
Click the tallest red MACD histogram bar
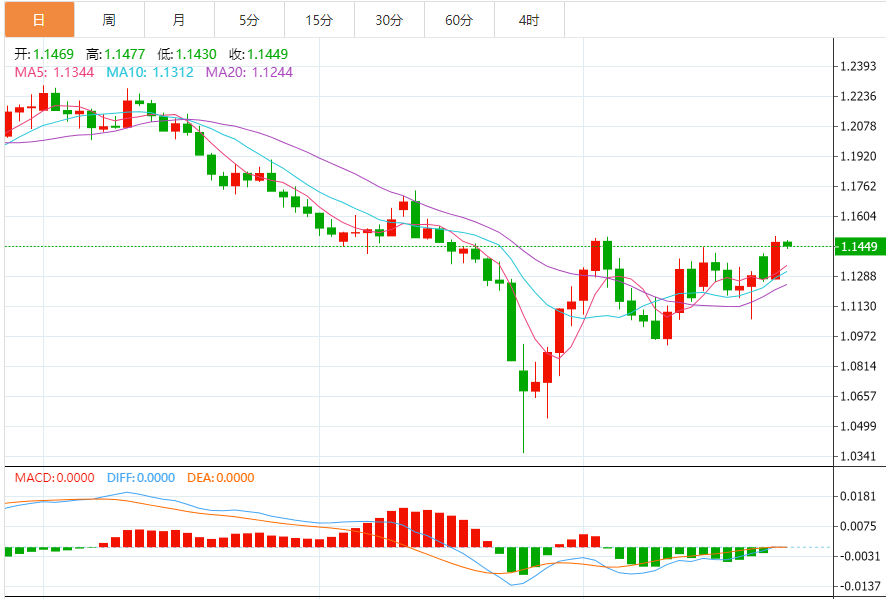click(403, 527)
